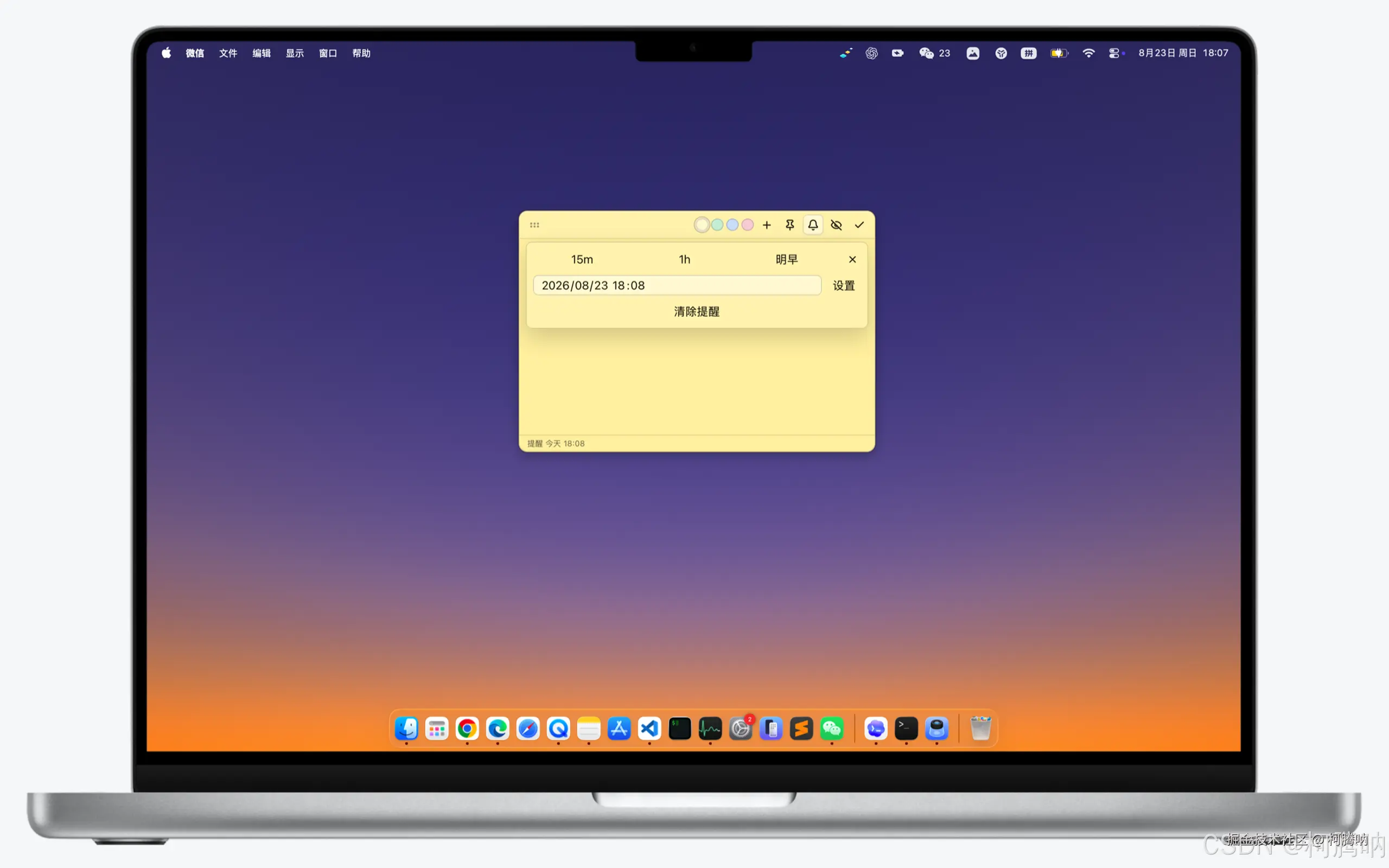
Task: Open the Apple menu
Action: (167, 53)
